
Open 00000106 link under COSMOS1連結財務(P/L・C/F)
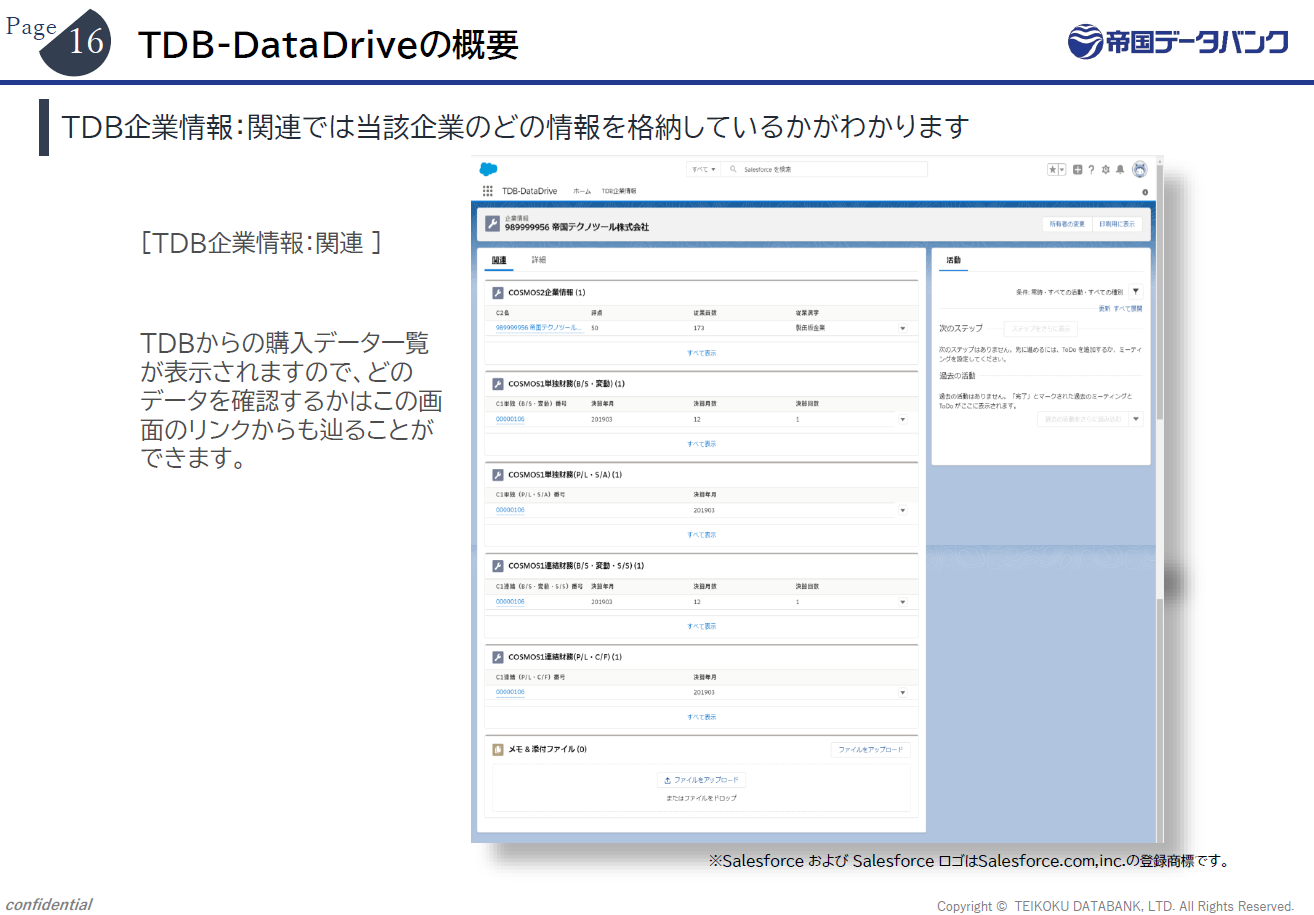[x=510, y=692]
